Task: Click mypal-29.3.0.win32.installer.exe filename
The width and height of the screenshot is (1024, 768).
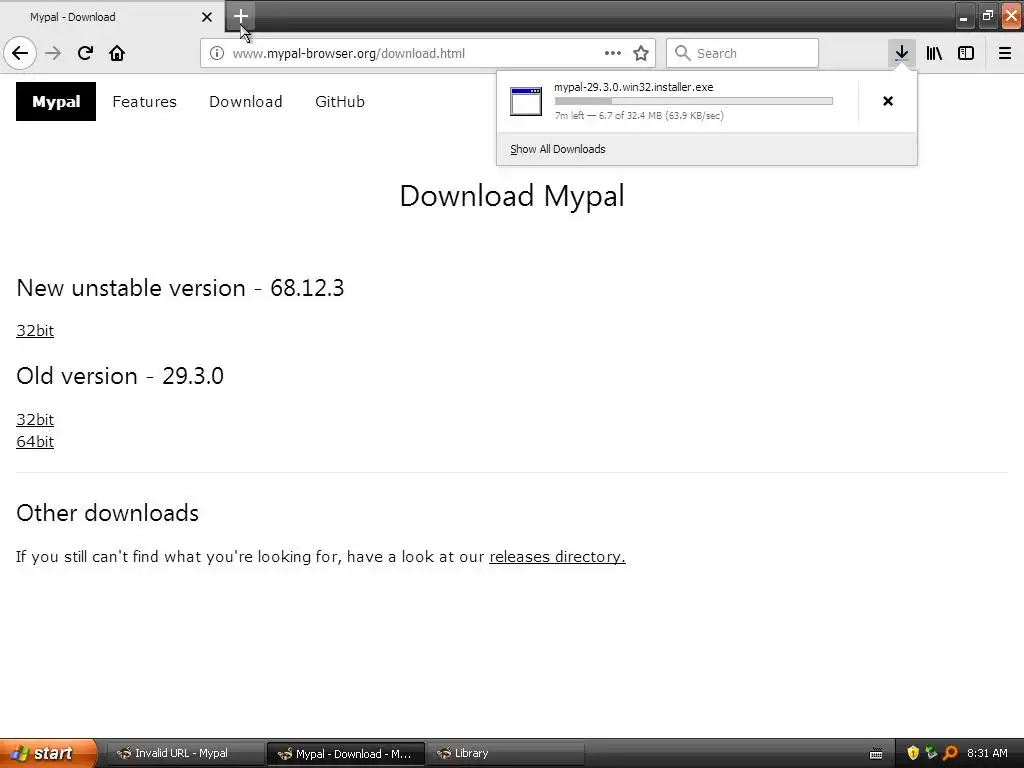Action: (633, 87)
